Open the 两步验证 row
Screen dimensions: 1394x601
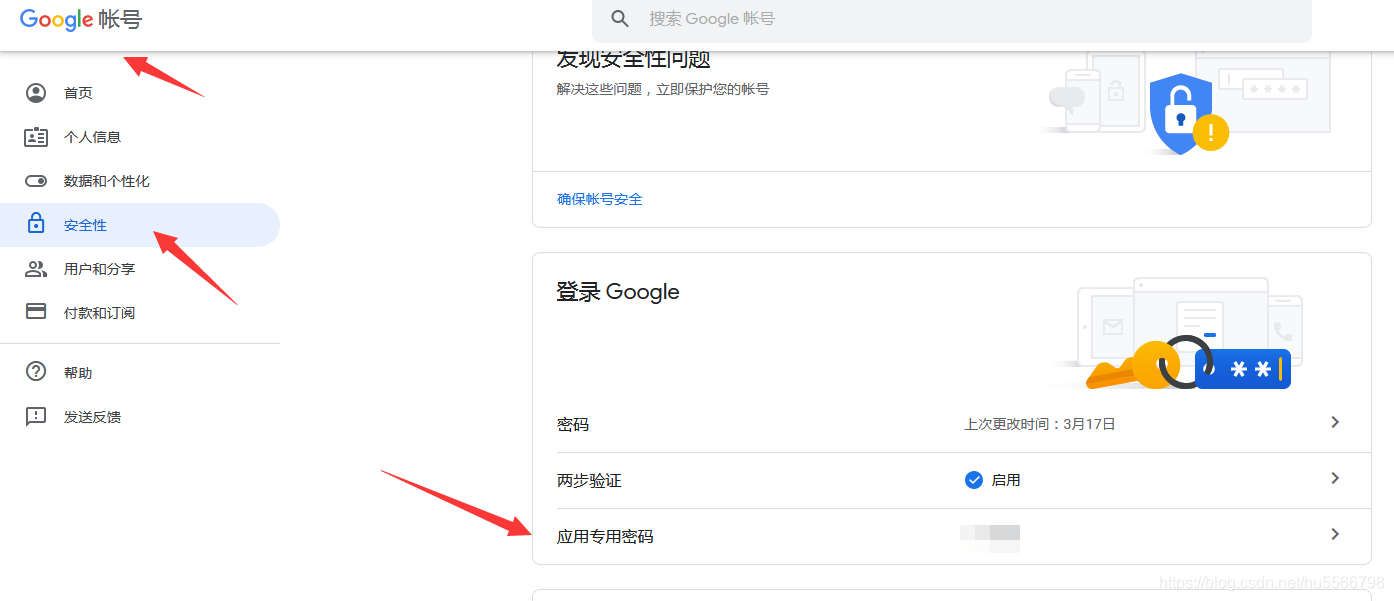[x=951, y=480]
